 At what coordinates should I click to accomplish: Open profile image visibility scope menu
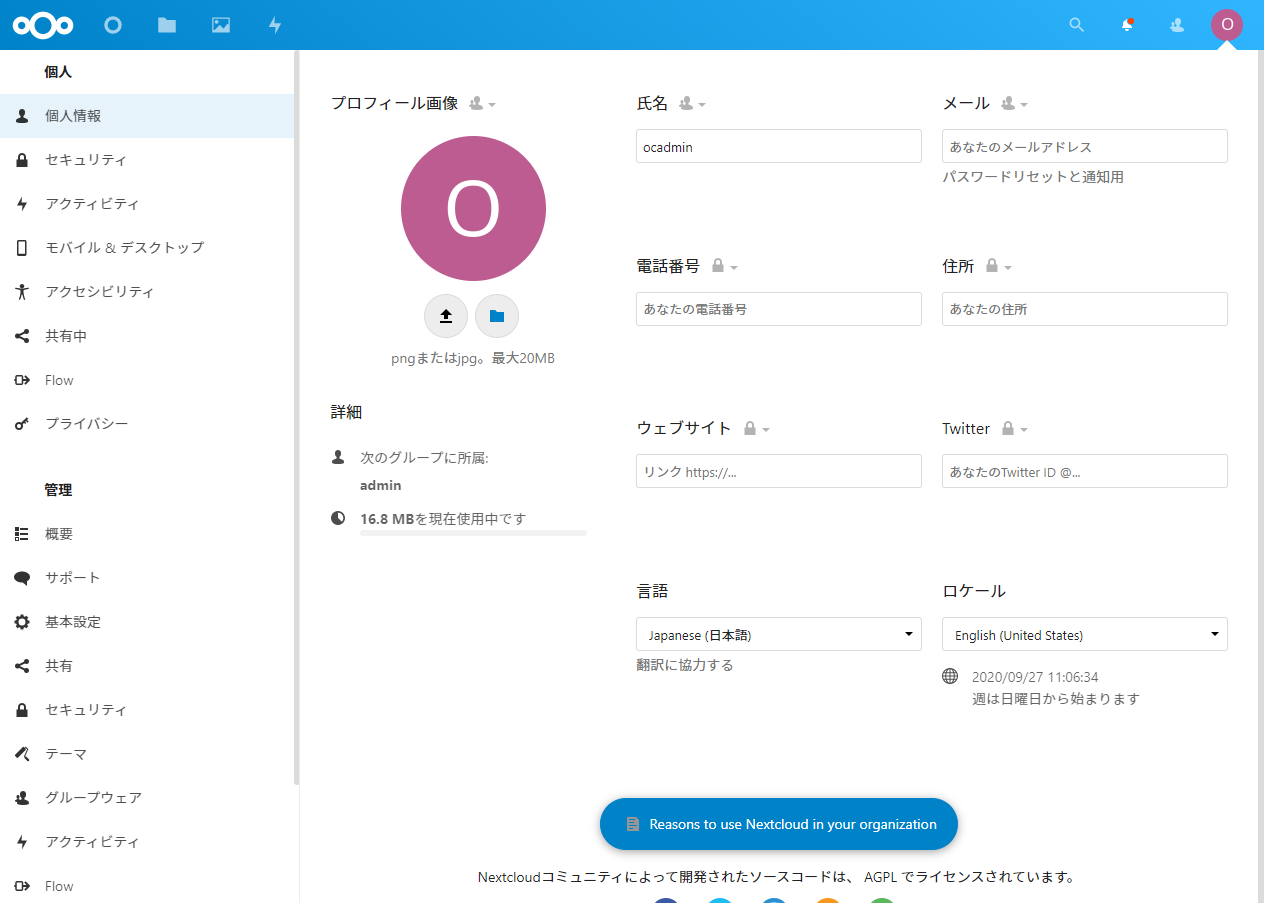(483, 103)
